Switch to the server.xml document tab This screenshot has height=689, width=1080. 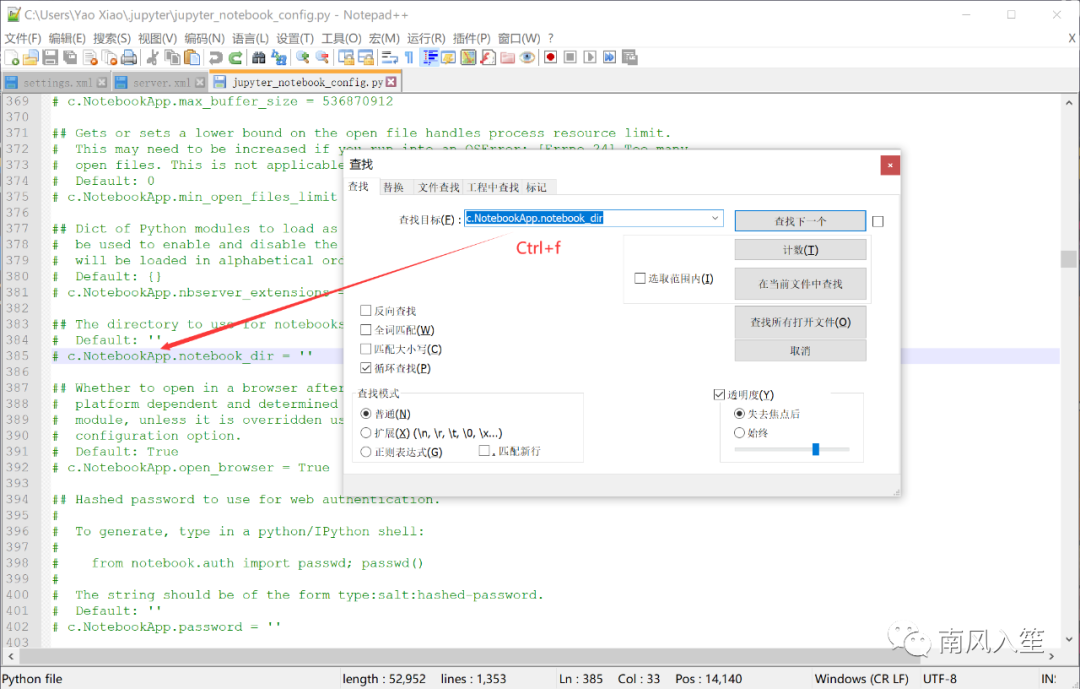(x=160, y=83)
